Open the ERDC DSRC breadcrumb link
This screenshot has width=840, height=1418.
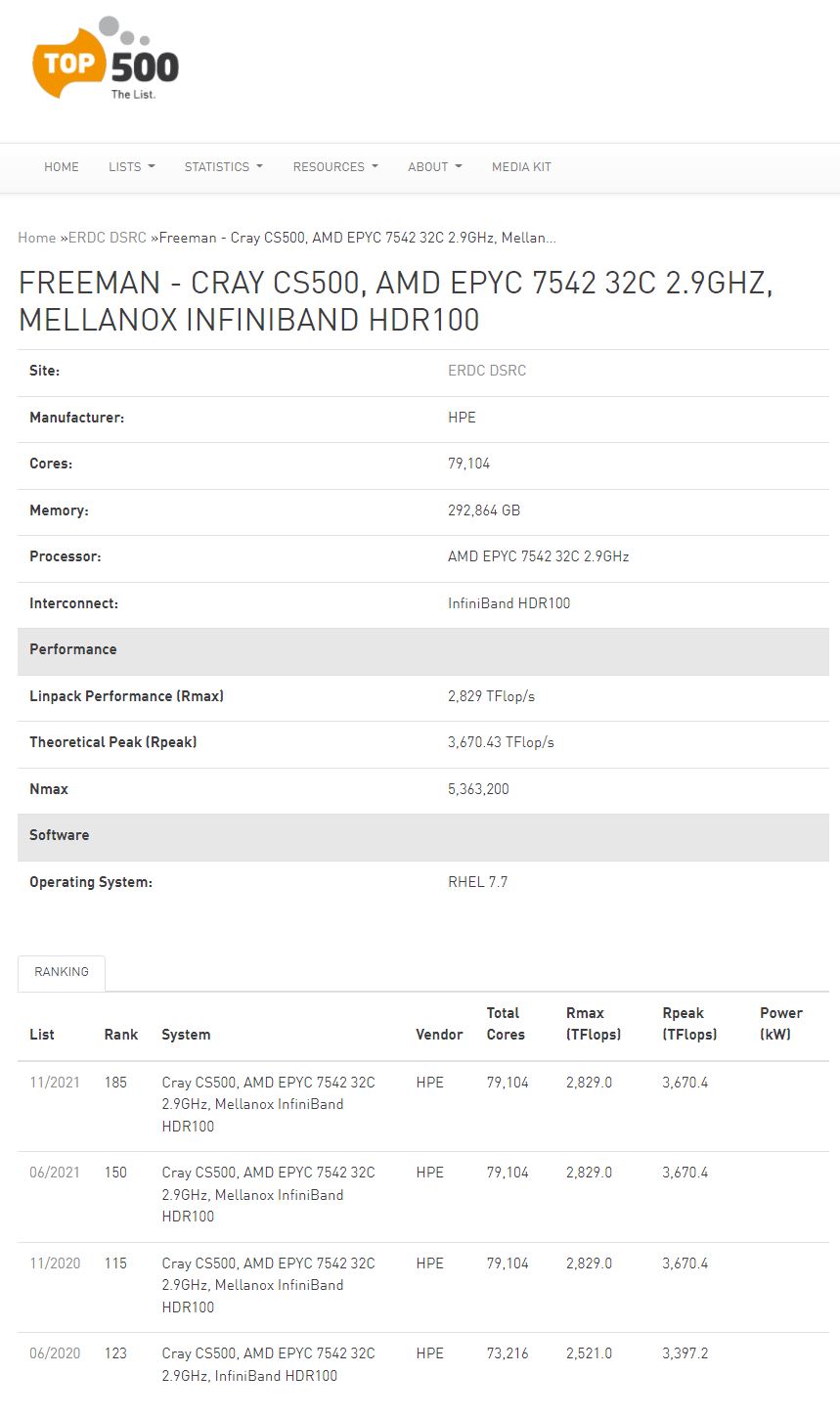point(108,238)
